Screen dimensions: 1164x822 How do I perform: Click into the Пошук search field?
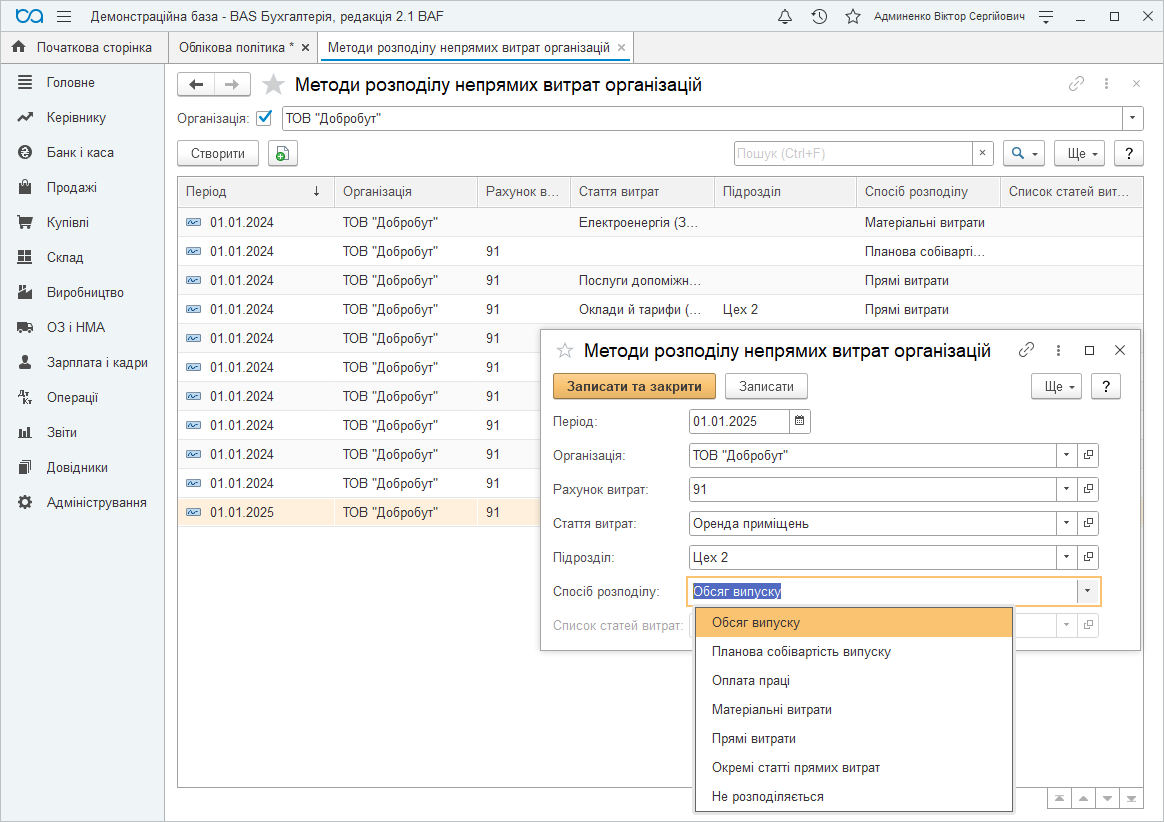click(x=853, y=153)
